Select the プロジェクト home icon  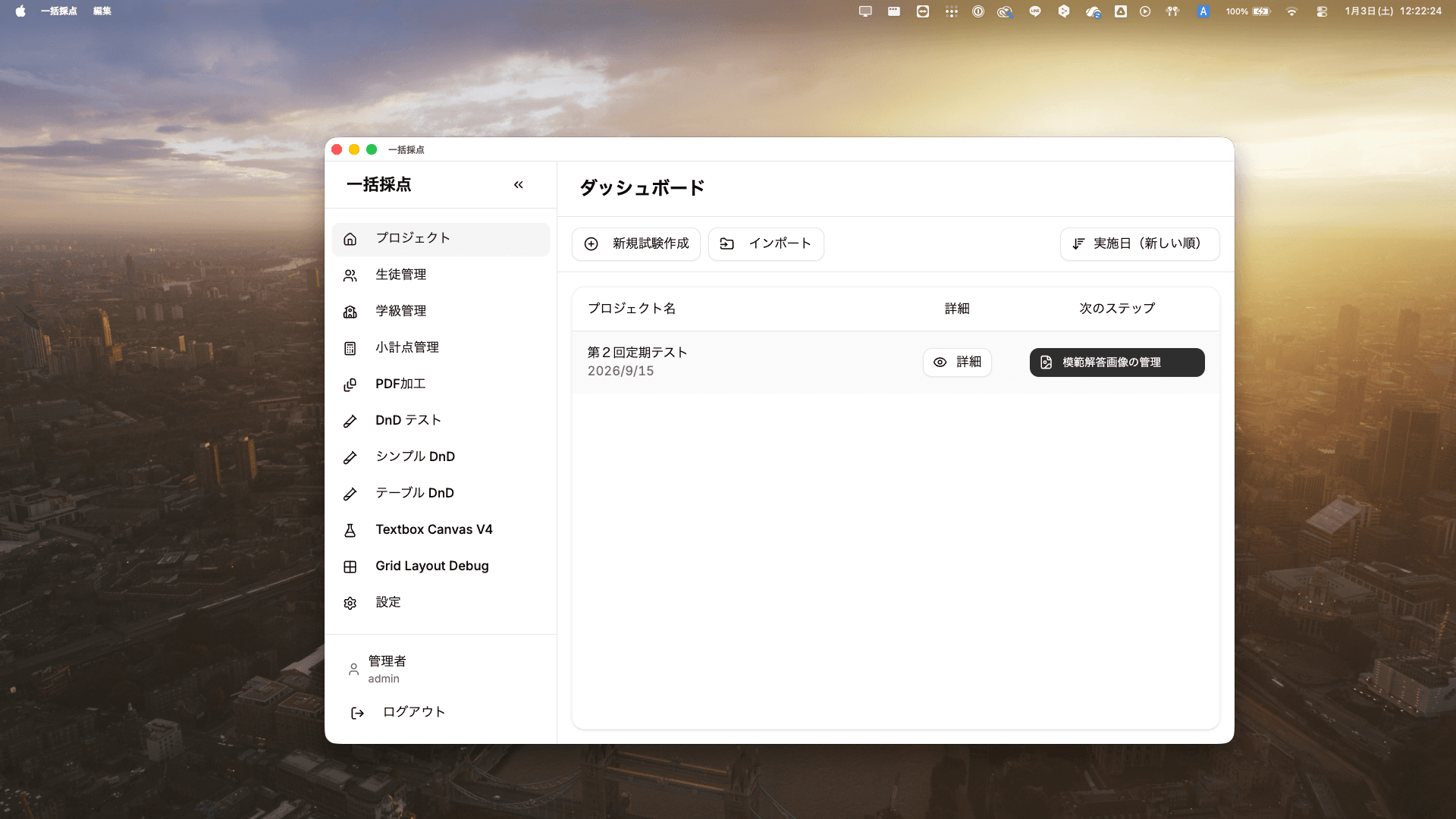[x=350, y=238]
